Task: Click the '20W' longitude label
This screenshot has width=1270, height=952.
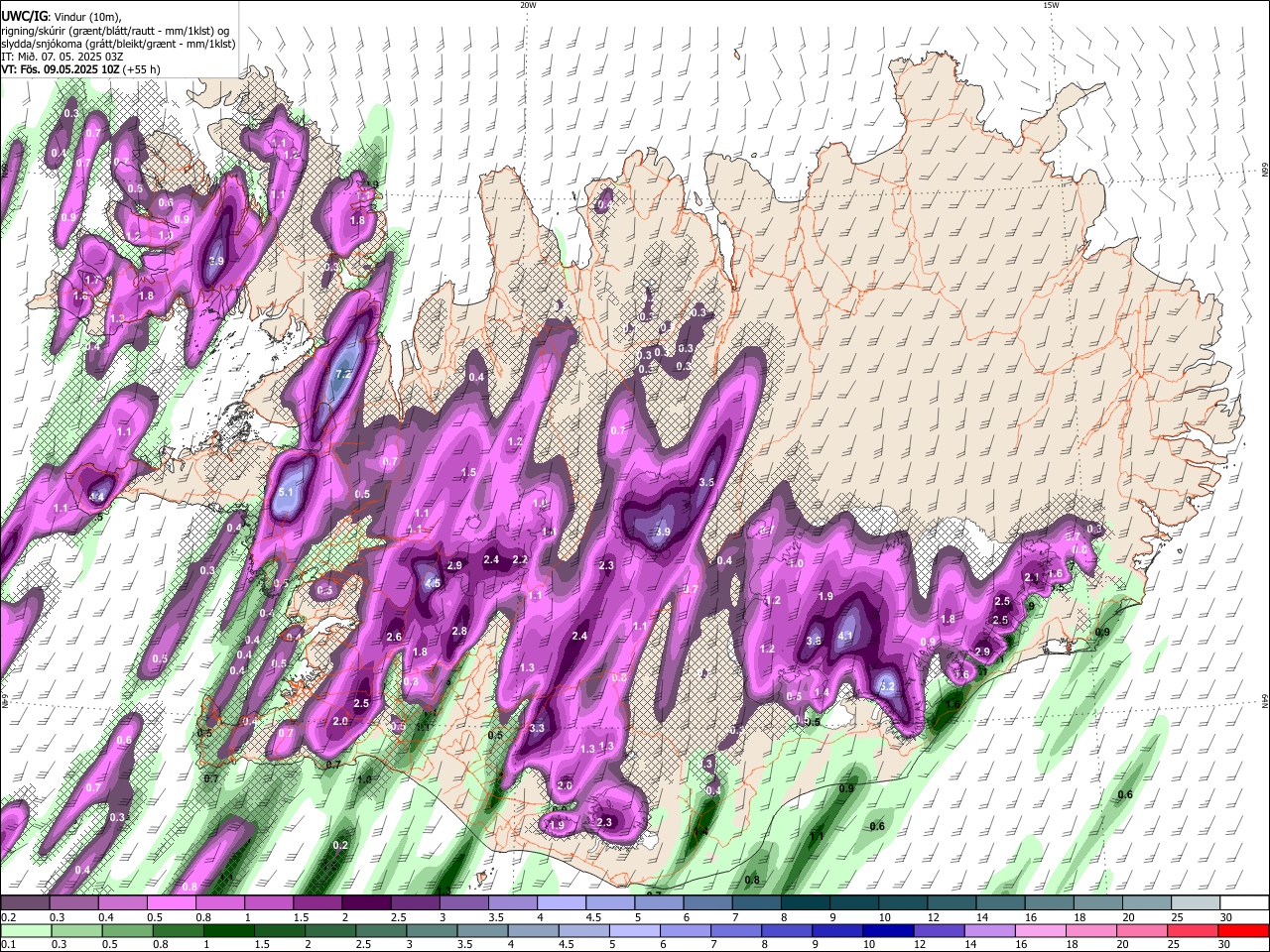Action: click(x=528, y=5)
